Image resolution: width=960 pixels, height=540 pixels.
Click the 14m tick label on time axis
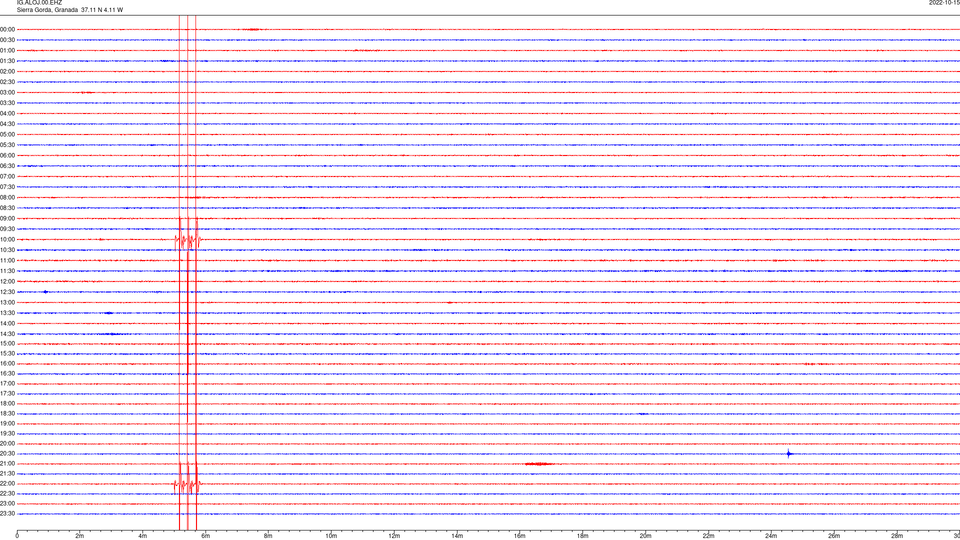[457, 536]
